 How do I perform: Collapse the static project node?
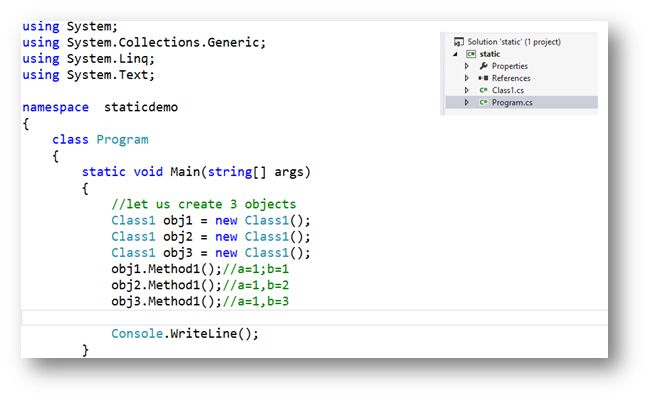point(456,54)
